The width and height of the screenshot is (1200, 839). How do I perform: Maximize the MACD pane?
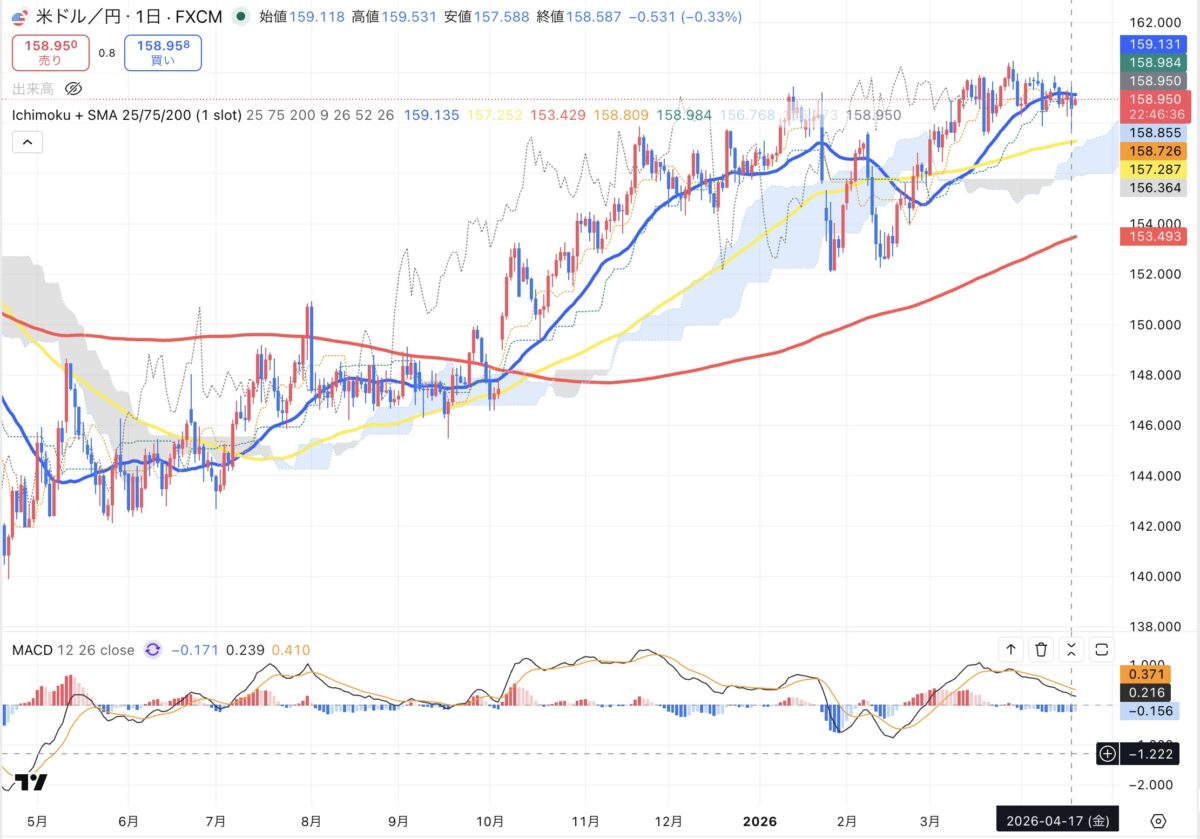(x=1102, y=650)
